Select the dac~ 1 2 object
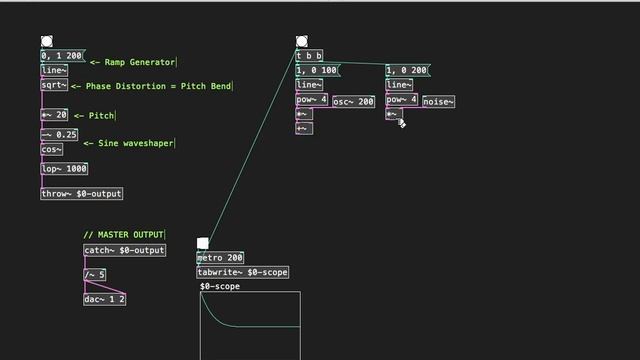Screen dimensions: 640x360 (x=104, y=299)
